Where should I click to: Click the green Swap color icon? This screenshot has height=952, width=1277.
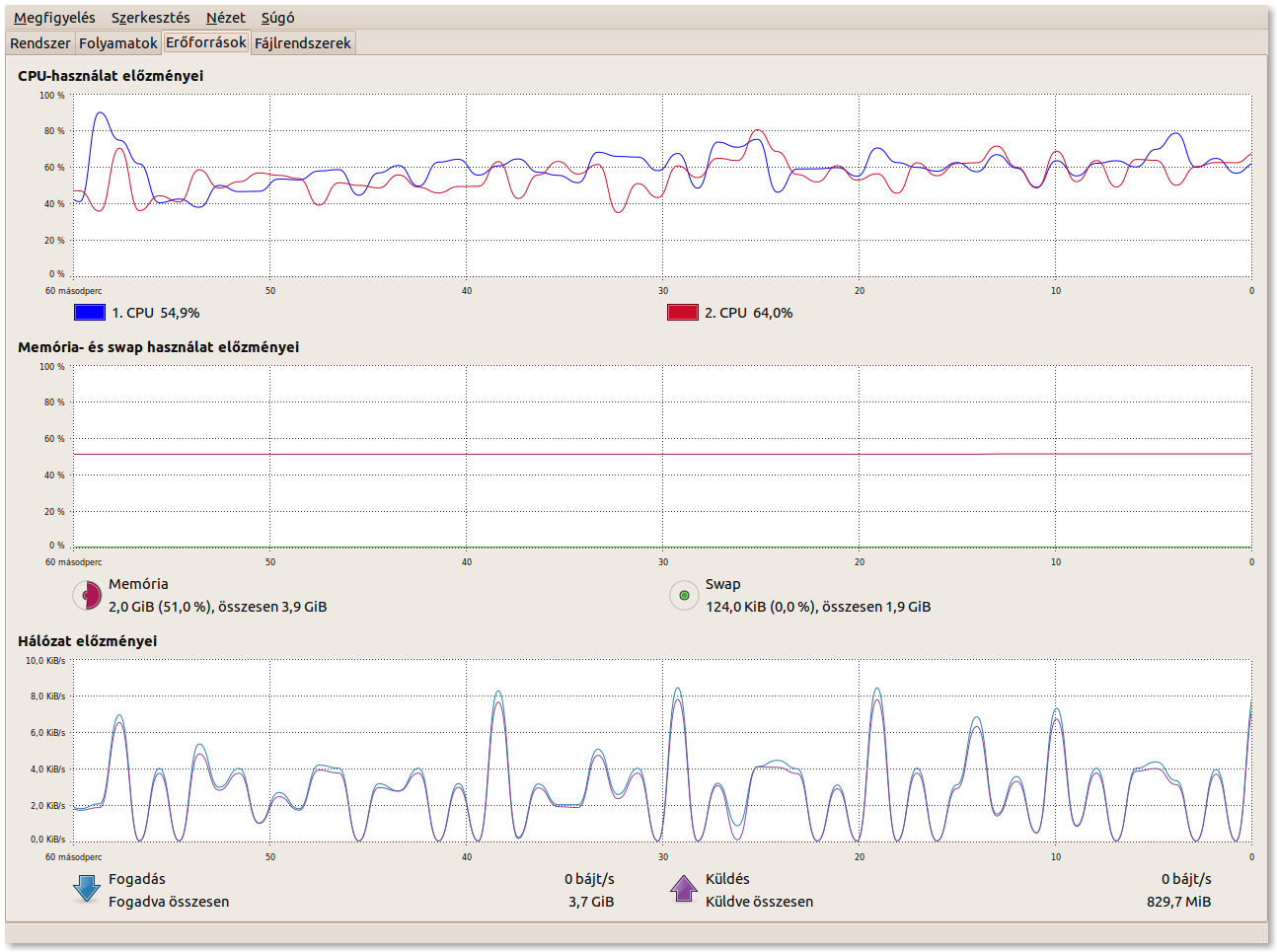(x=684, y=596)
